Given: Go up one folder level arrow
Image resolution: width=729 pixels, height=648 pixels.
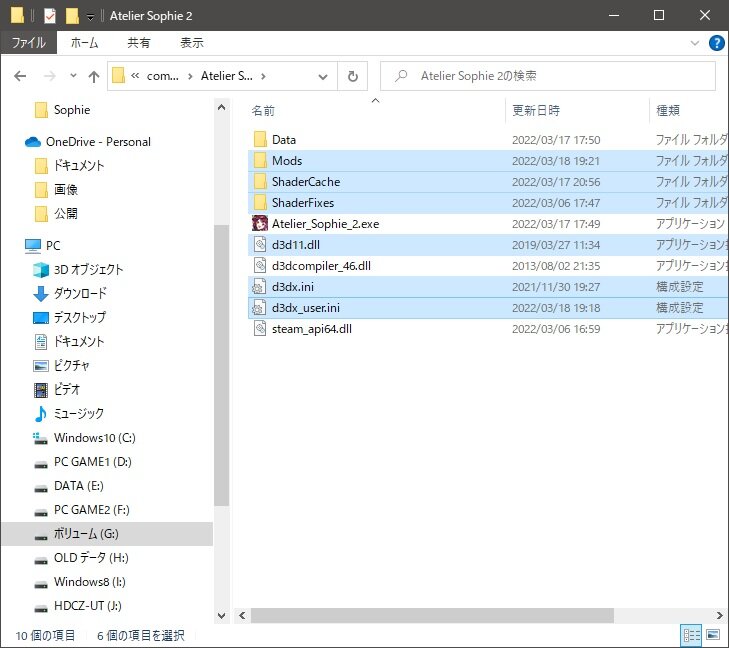Looking at the screenshot, I should 94,76.
